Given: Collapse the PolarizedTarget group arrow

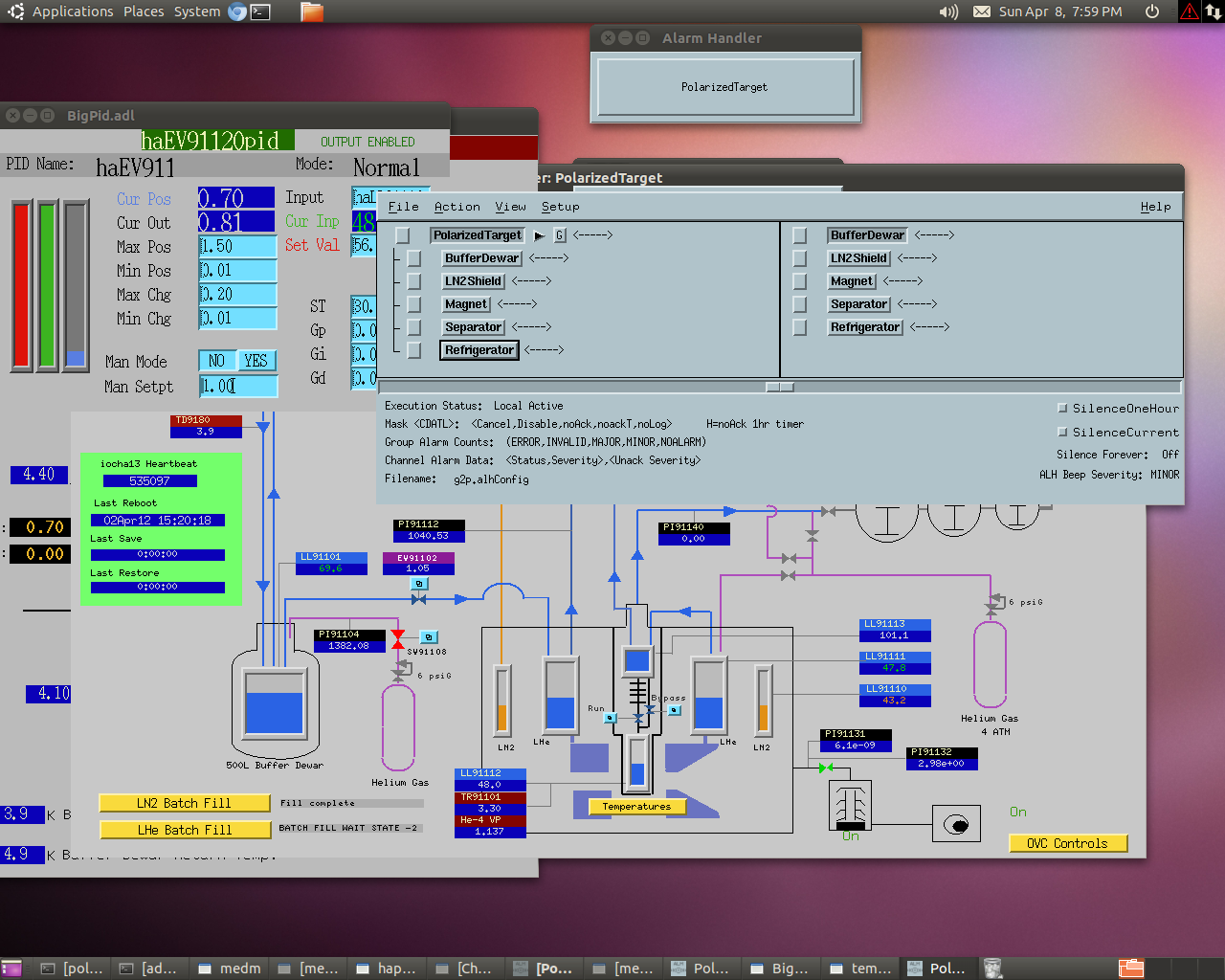Looking at the screenshot, I should (539, 235).
